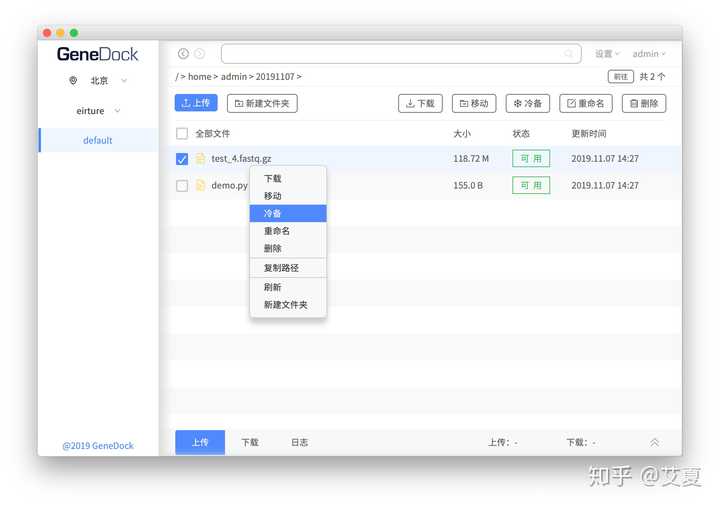Click the path input field at top

tap(401, 54)
